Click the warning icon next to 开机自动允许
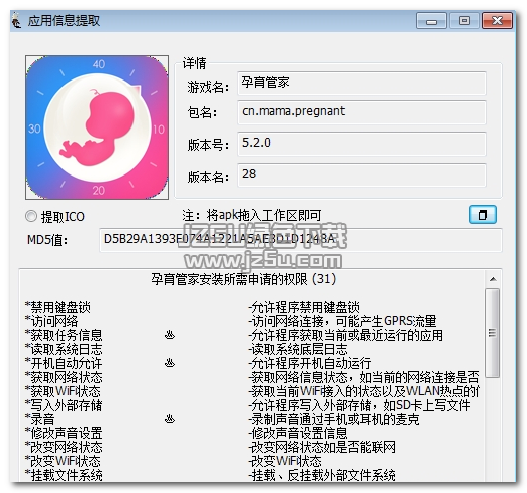This screenshot has width=527, height=493. pyautogui.click(x=170, y=363)
